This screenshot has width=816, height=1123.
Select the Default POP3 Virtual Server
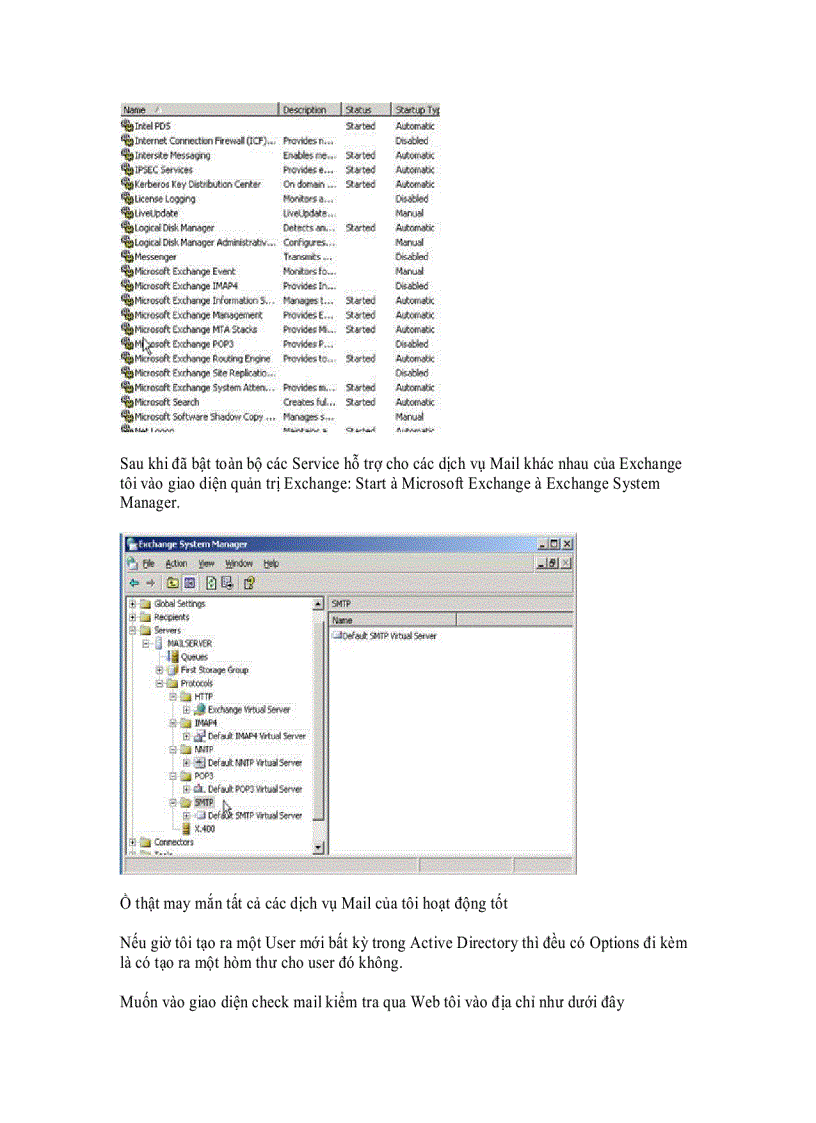click(x=255, y=789)
